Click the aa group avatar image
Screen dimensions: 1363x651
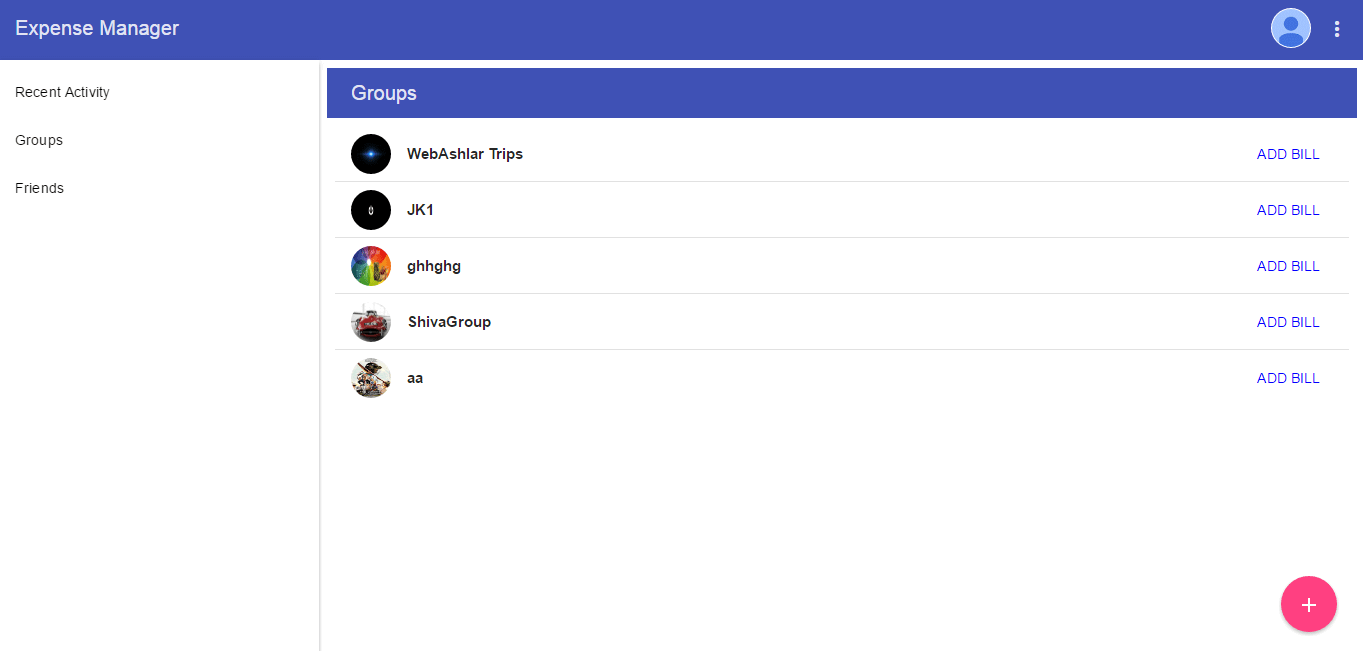(x=371, y=378)
